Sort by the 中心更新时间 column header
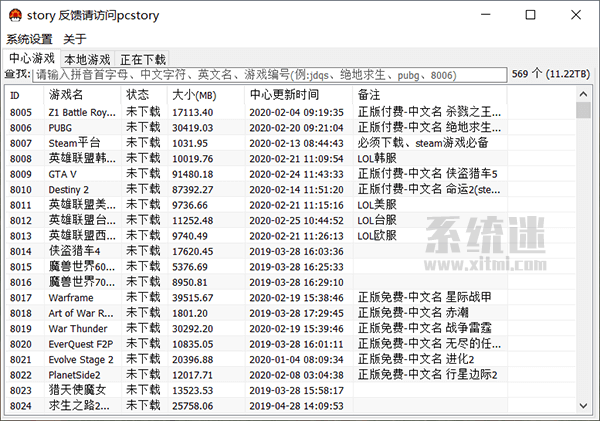Screen dimensions: 600x421 point(298,95)
